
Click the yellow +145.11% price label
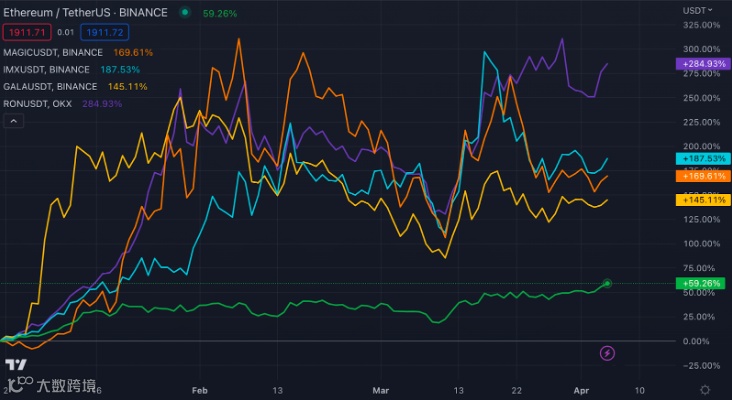[x=703, y=200]
